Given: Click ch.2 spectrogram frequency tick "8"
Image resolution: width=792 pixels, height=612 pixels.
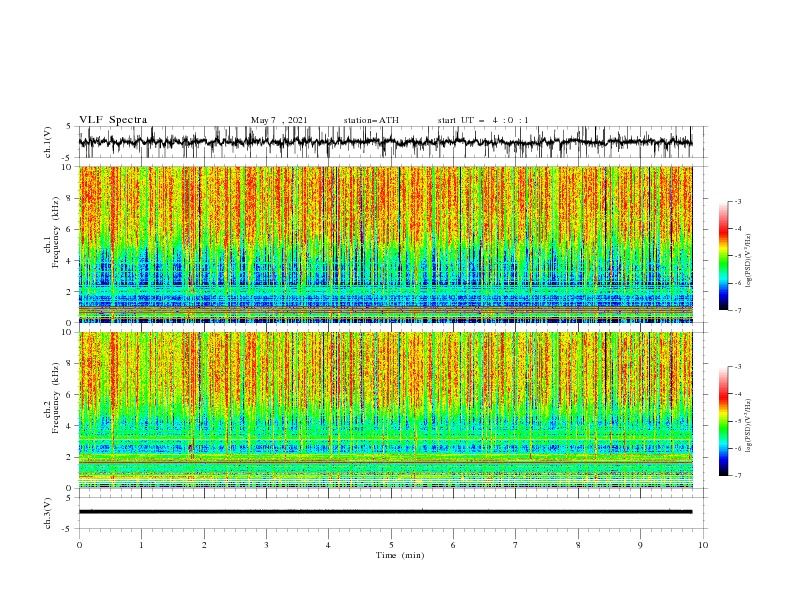Looking at the screenshot, I should (70, 364).
